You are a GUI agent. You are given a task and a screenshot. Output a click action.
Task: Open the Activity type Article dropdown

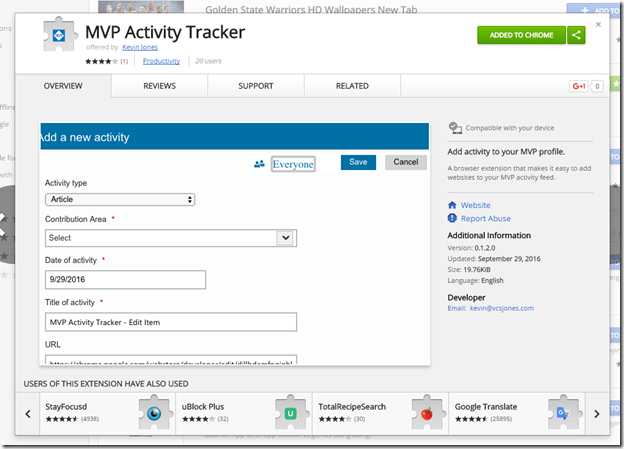pos(120,199)
